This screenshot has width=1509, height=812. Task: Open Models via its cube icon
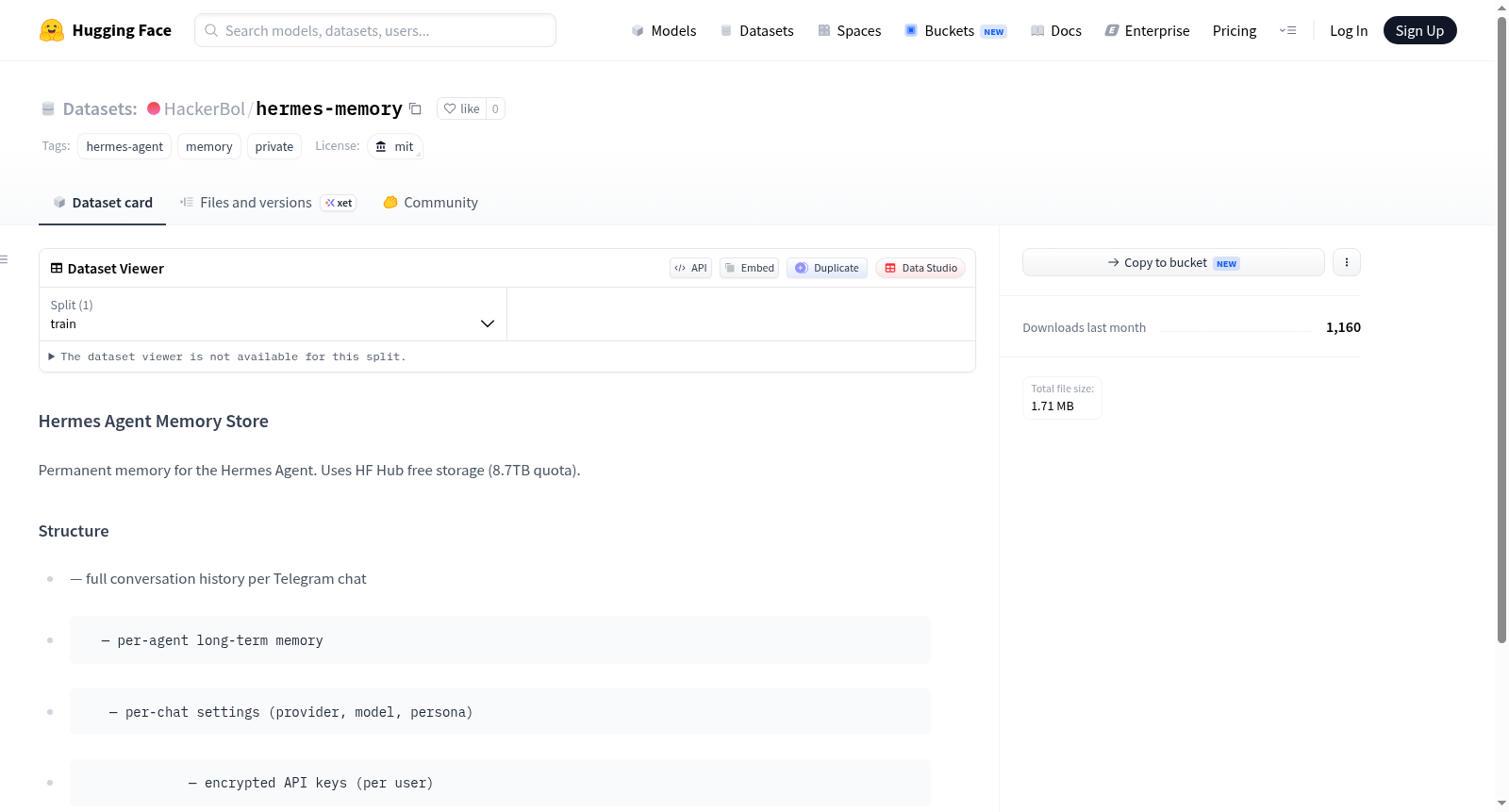(638, 30)
